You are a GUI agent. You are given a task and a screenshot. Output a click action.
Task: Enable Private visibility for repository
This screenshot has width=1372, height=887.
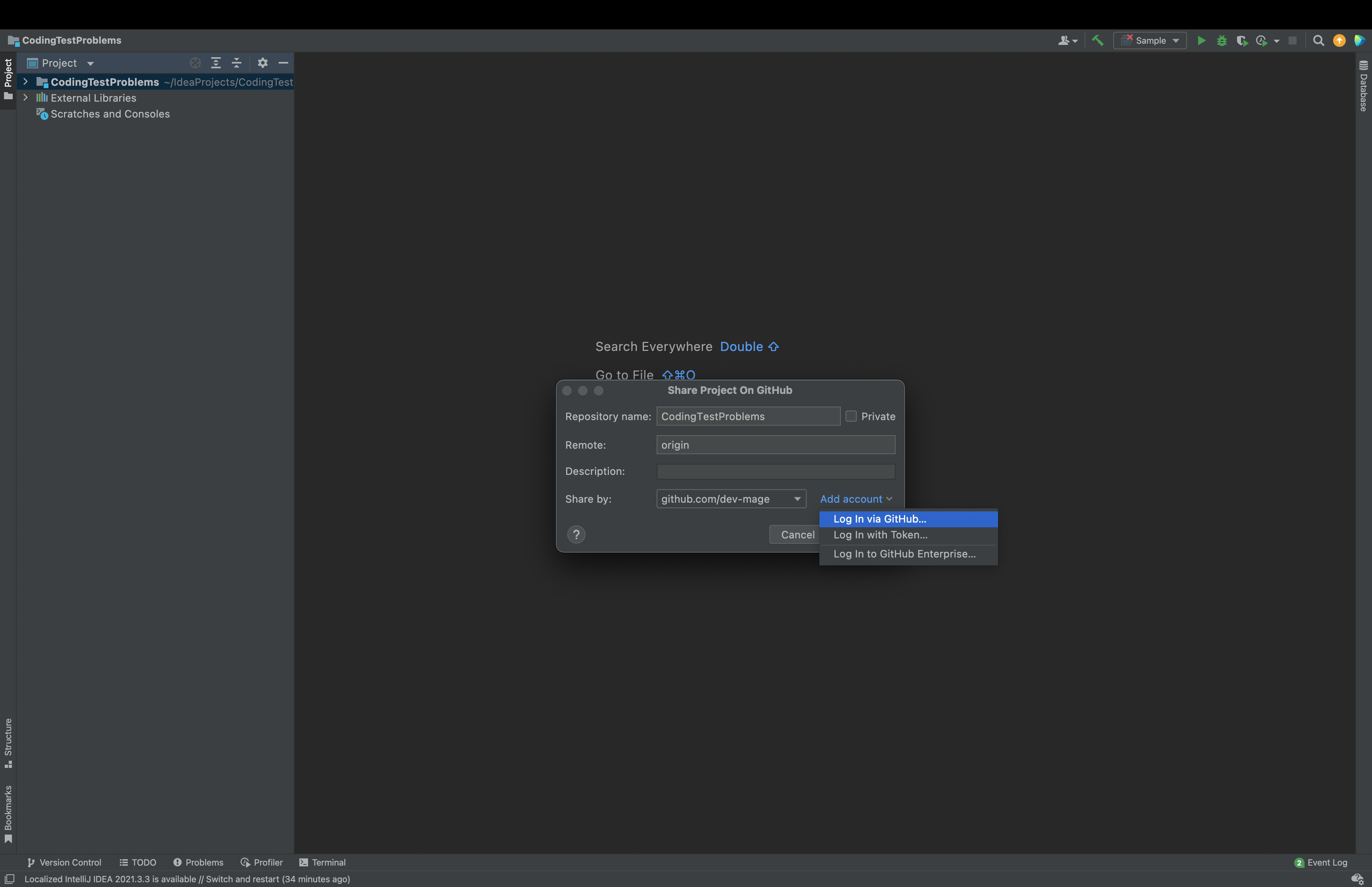tap(852, 416)
